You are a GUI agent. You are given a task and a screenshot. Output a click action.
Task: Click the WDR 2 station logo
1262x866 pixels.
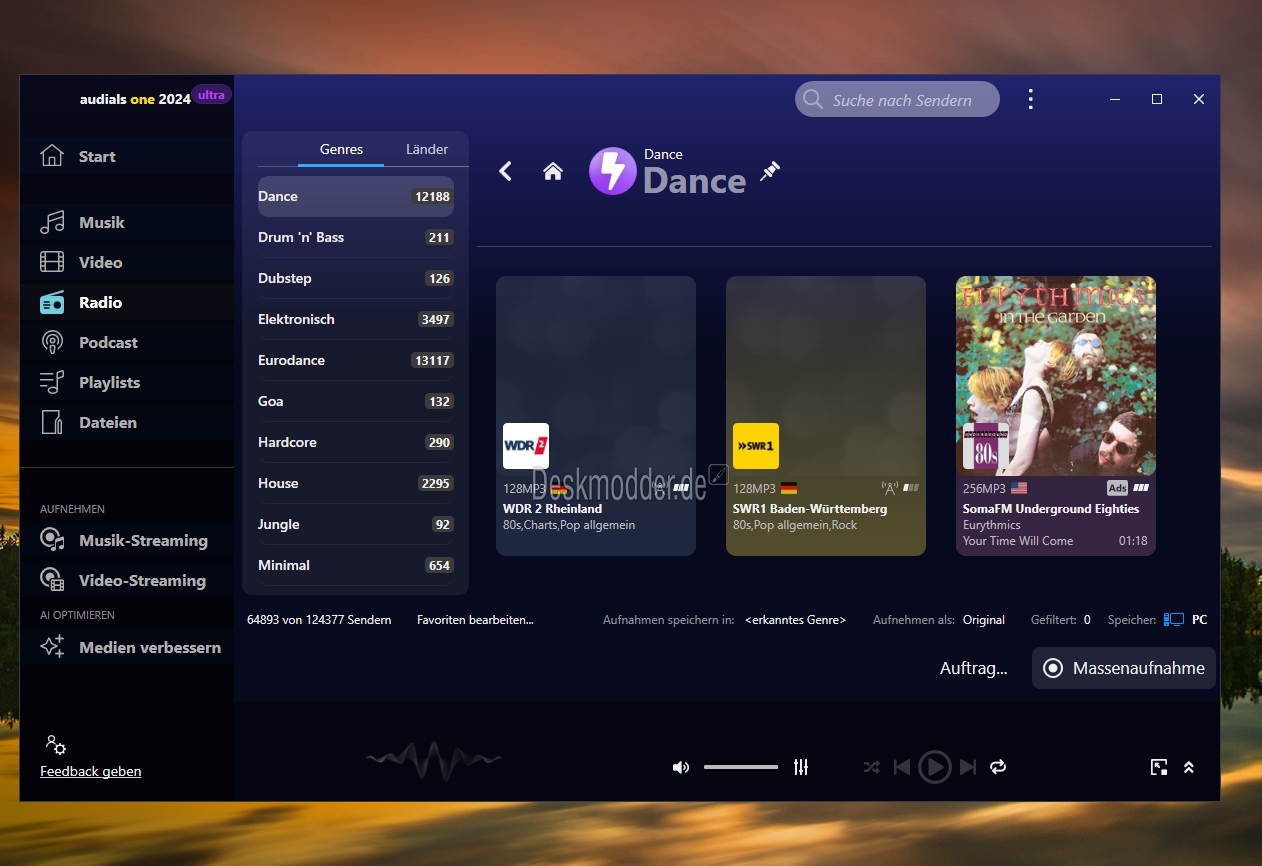526,446
